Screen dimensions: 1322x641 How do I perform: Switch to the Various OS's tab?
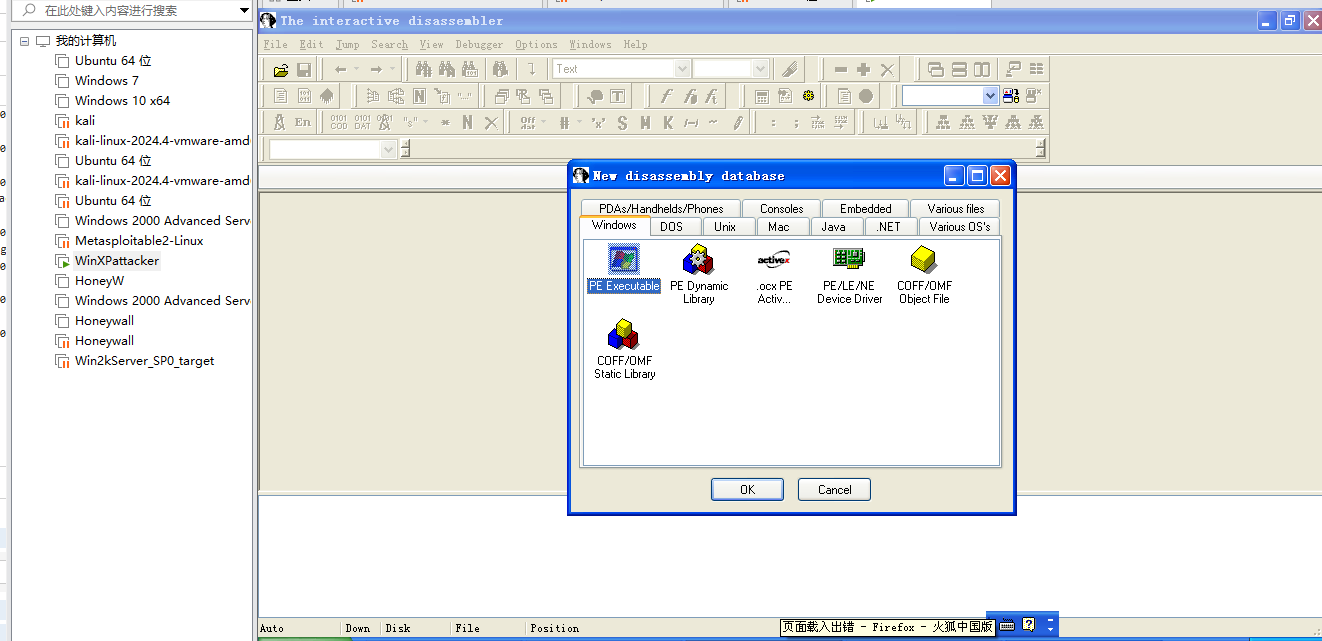click(x=959, y=227)
